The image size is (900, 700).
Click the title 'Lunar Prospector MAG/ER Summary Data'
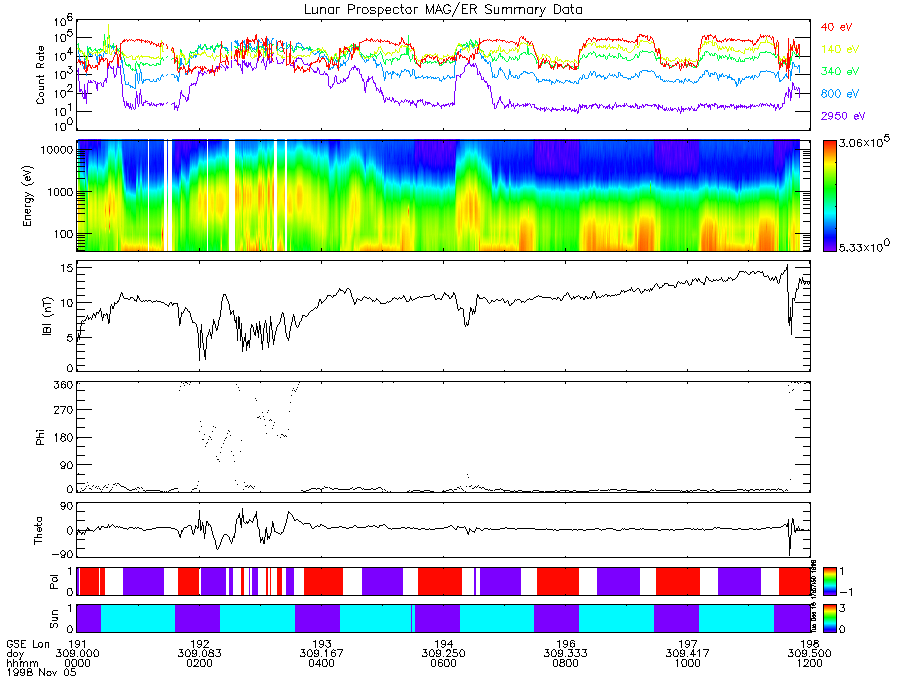pos(443,10)
